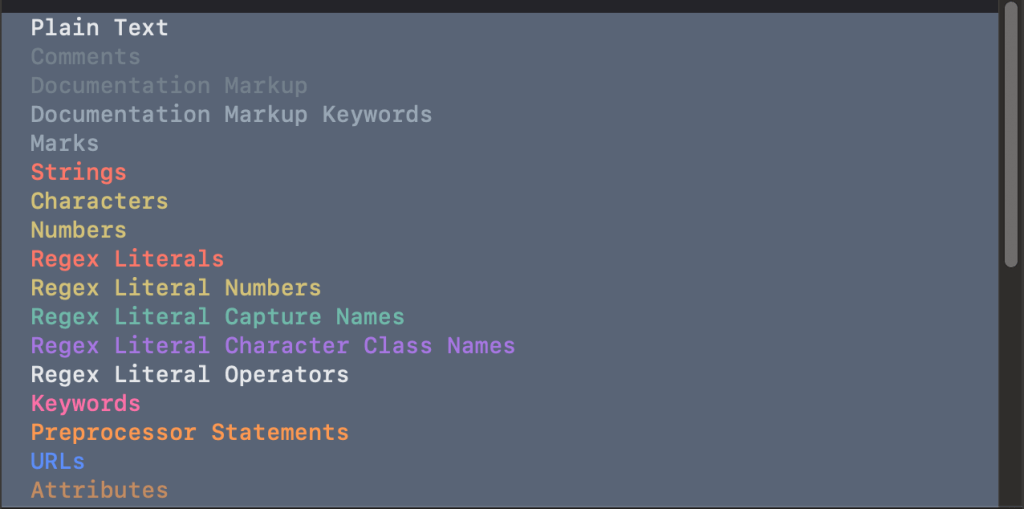Select the Plain Text syntax entry
The height and width of the screenshot is (509, 1024).
coord(99,28)
